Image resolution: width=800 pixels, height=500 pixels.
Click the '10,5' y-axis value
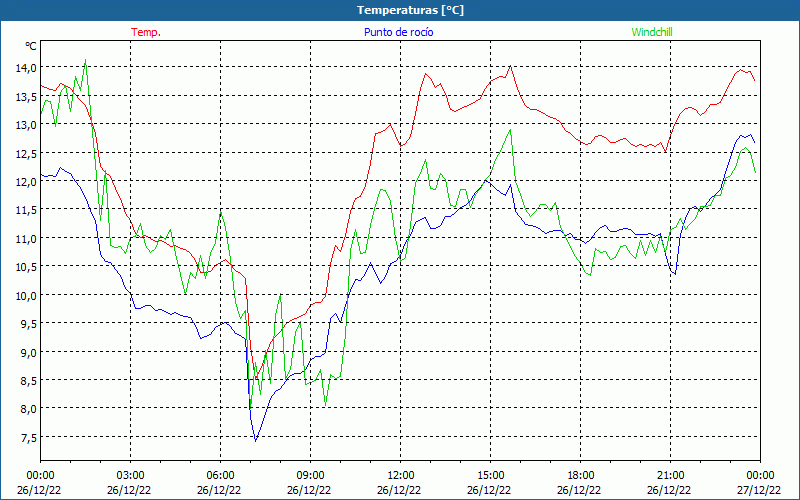(26, 266)
